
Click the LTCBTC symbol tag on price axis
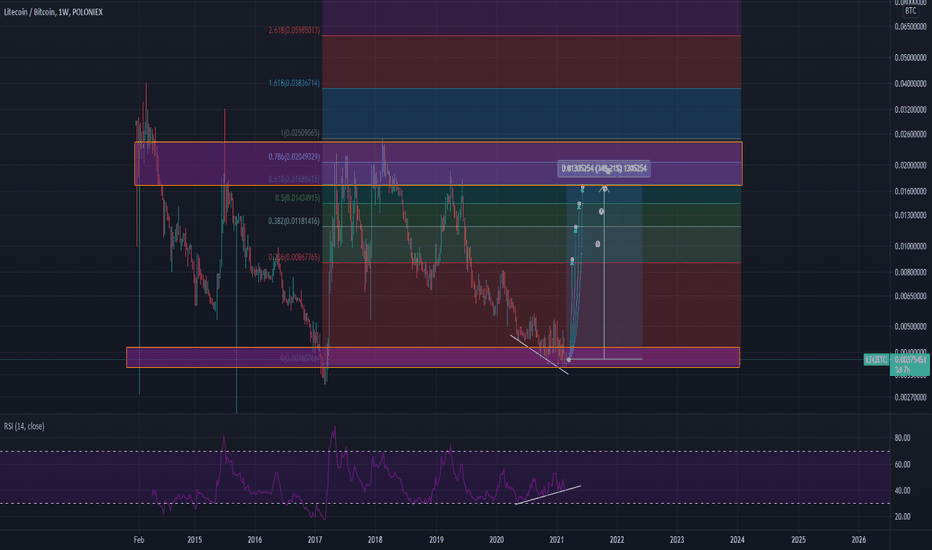[876, 360]
